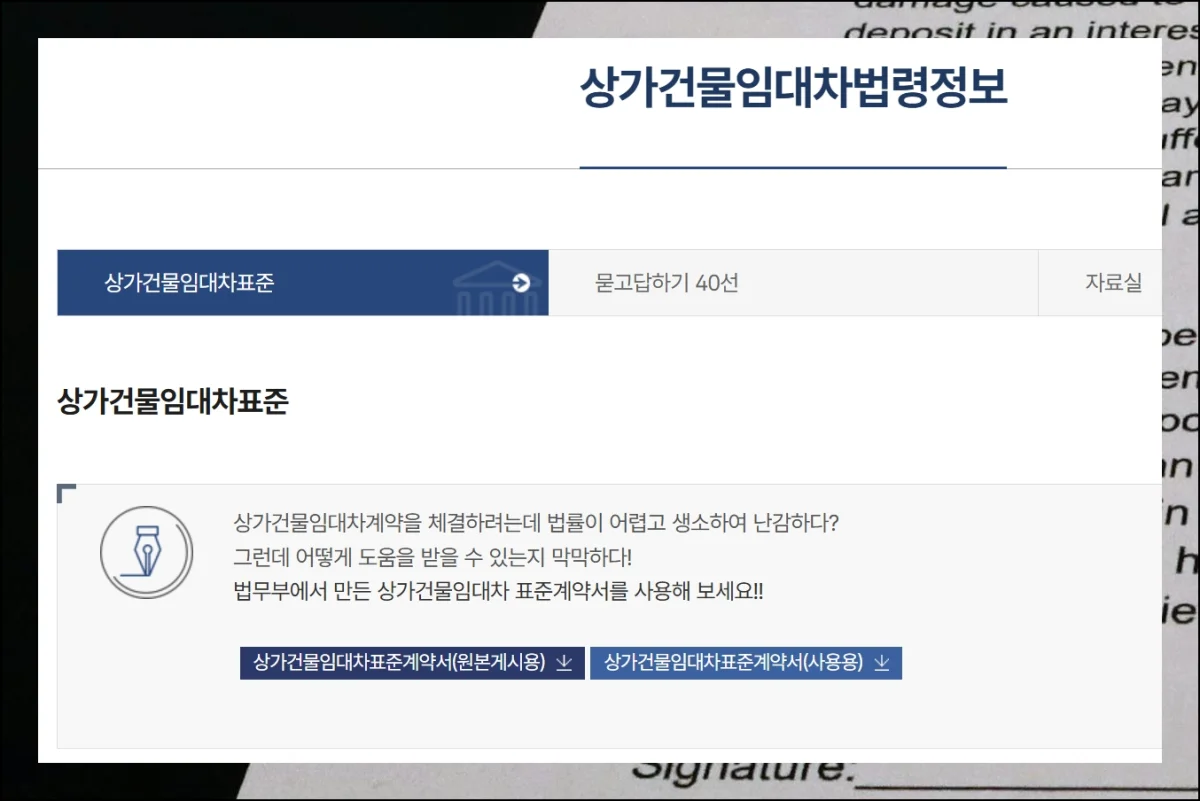Download 상가건물임대차표준계약서(사용용) file

click(x=733, y=663)
